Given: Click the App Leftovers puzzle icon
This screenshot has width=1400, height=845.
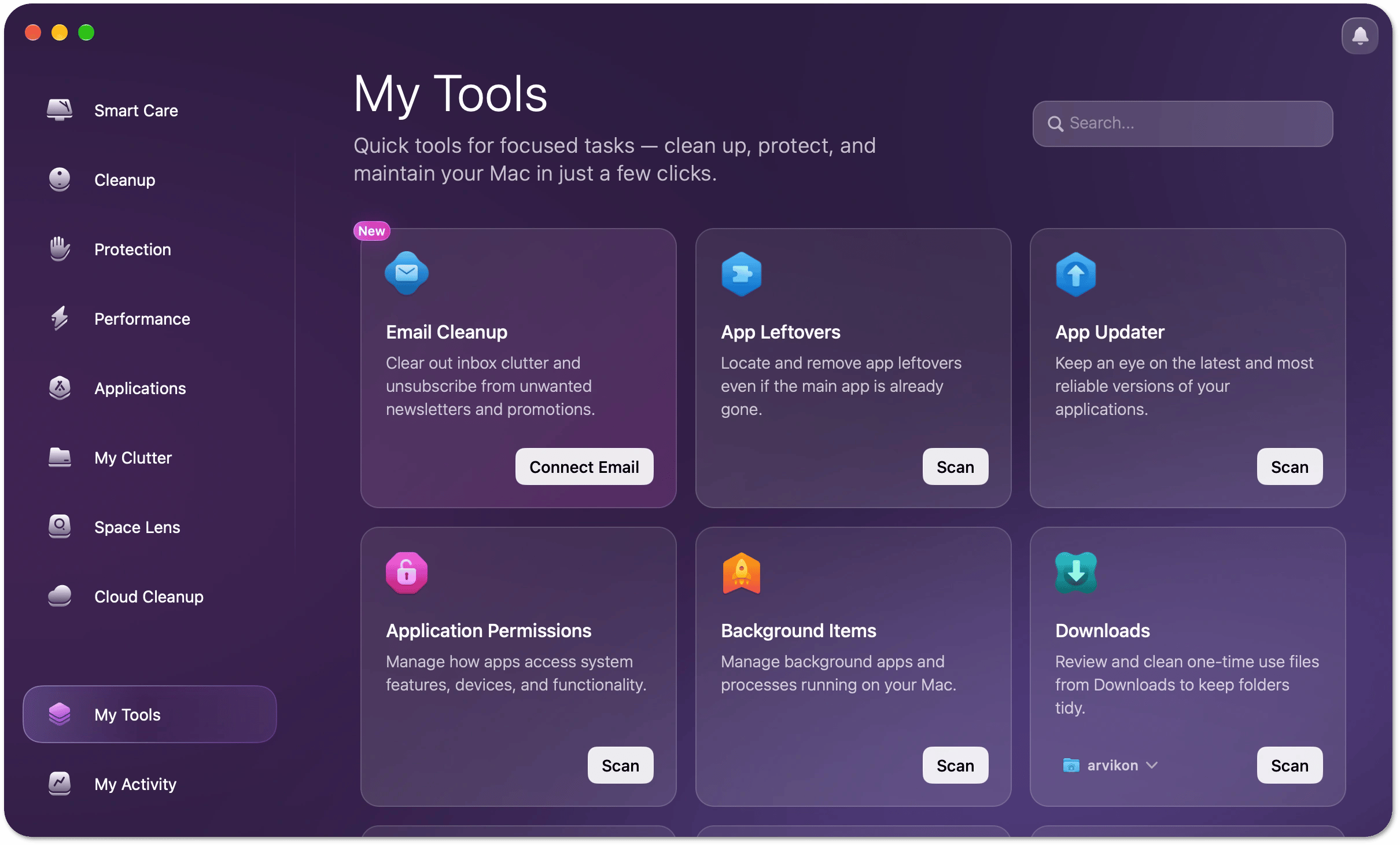Looking at the screenshot, I should [741, 274].
